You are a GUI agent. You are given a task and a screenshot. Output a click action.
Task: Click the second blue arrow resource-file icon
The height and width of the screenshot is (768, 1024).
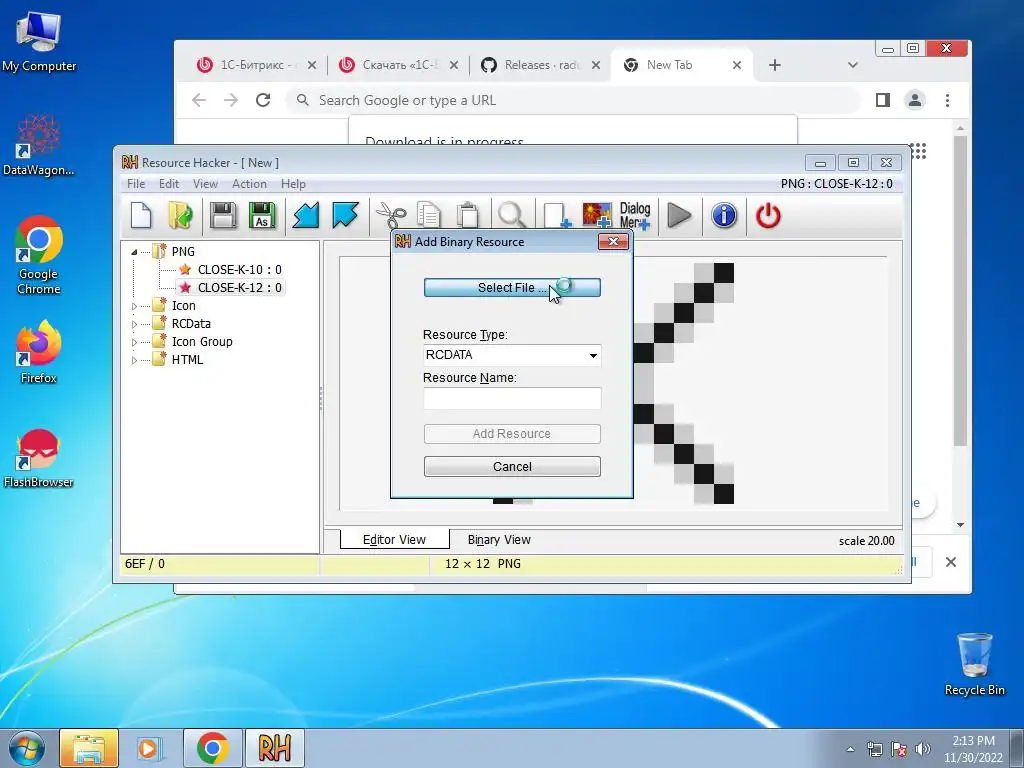[345, 216]
